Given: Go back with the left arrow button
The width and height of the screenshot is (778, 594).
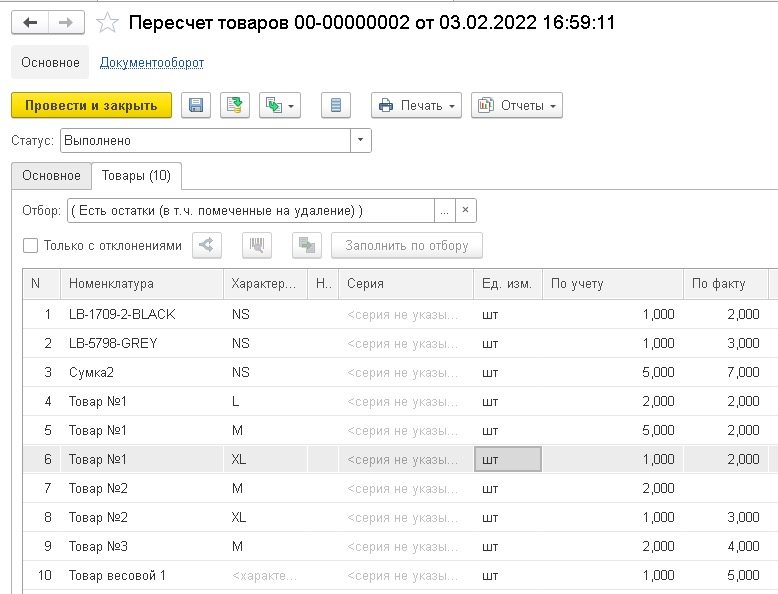Looking at the screenshot, I should tap(30, 22).
